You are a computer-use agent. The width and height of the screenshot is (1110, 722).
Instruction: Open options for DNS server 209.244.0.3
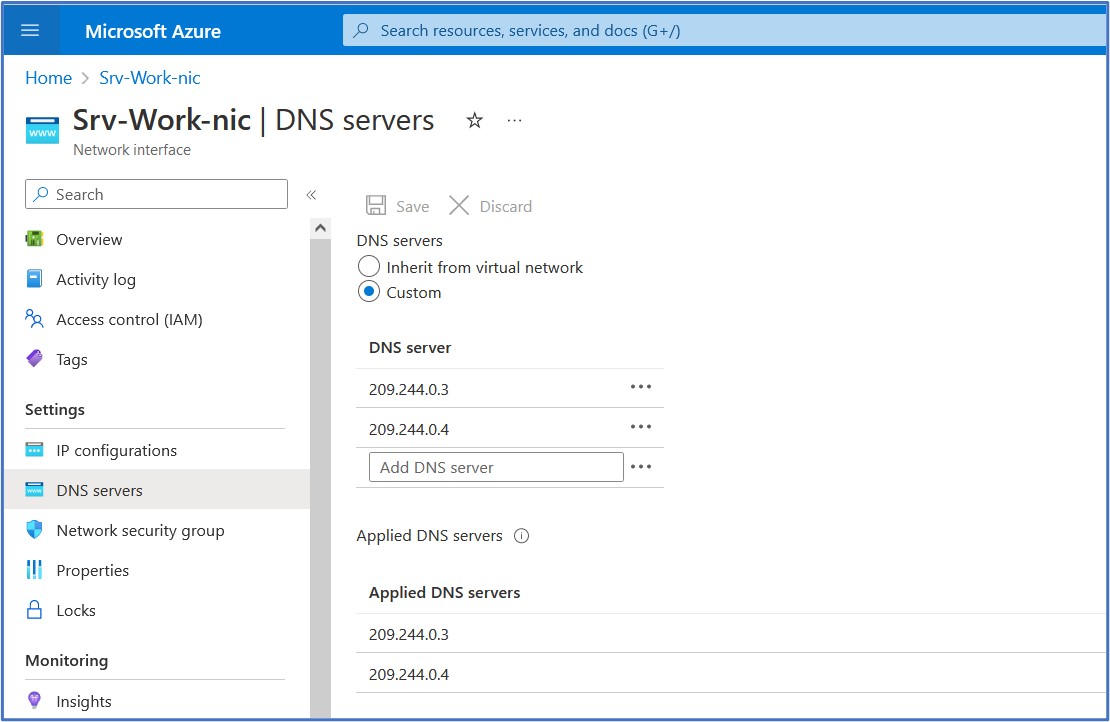[640, 387]
